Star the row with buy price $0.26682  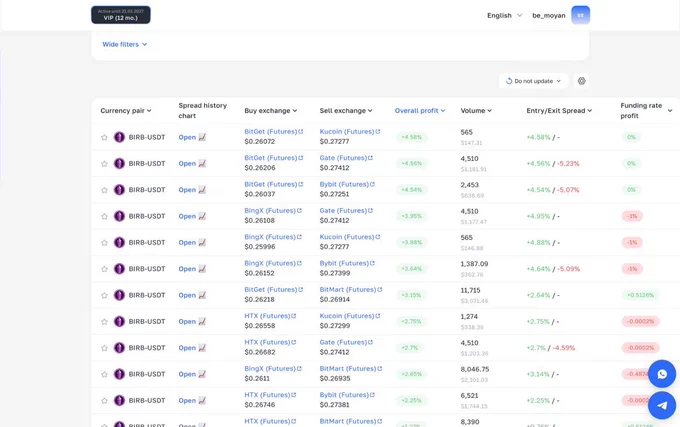(104, 348)
